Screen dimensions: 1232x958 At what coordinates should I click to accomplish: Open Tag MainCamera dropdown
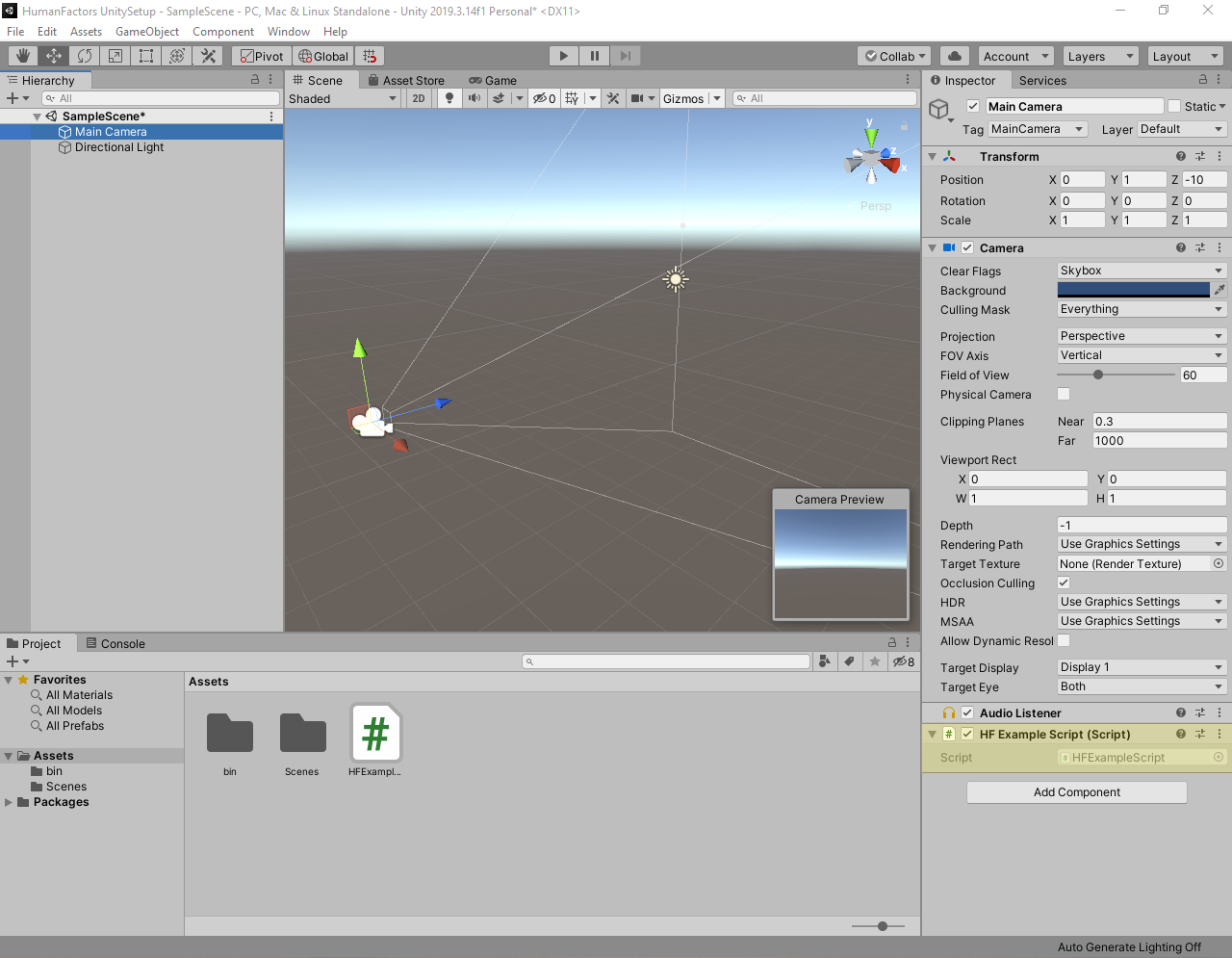[1038, 129]
